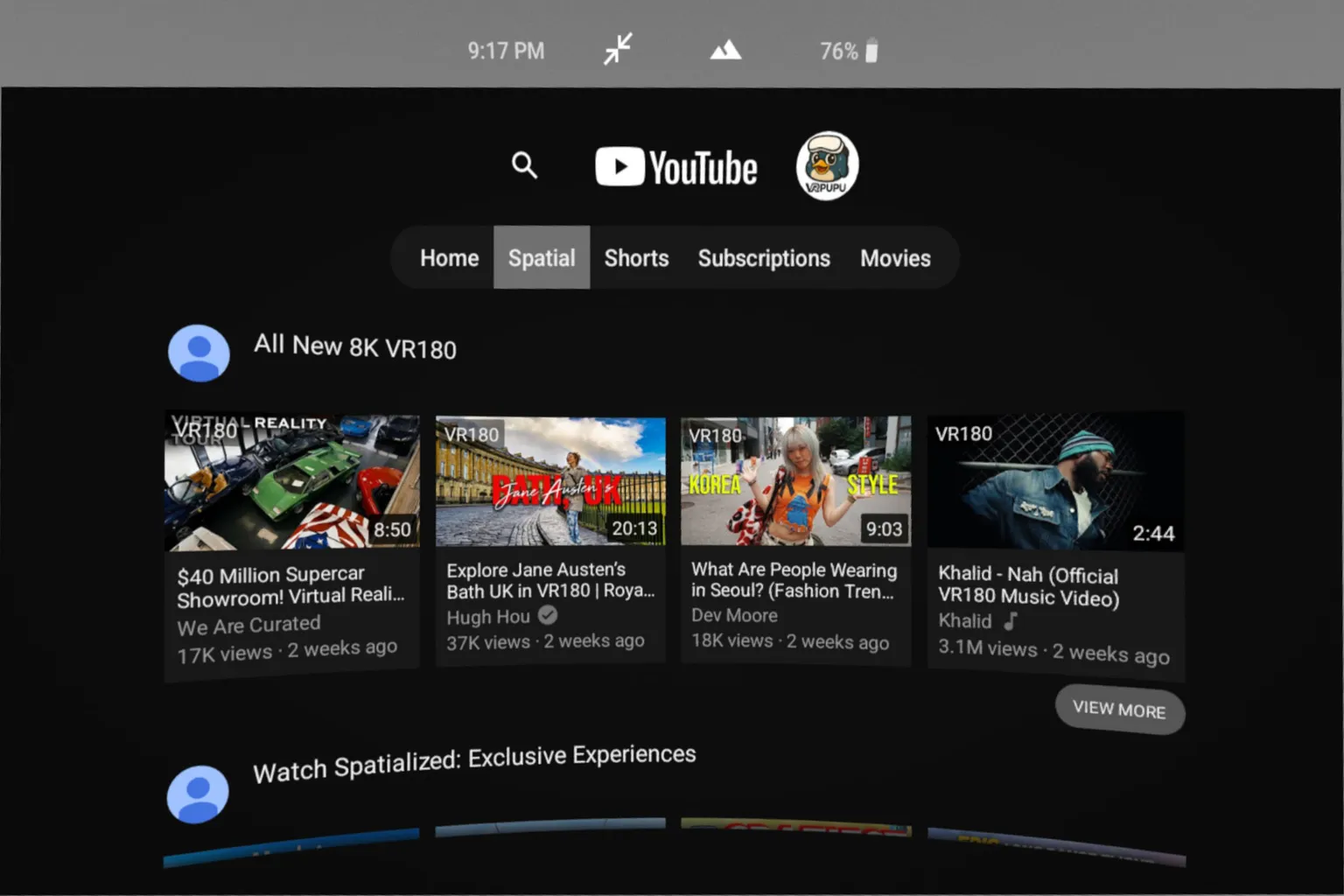
Task: Visit the Hugh Hou channel name
Action: point(488,617)
